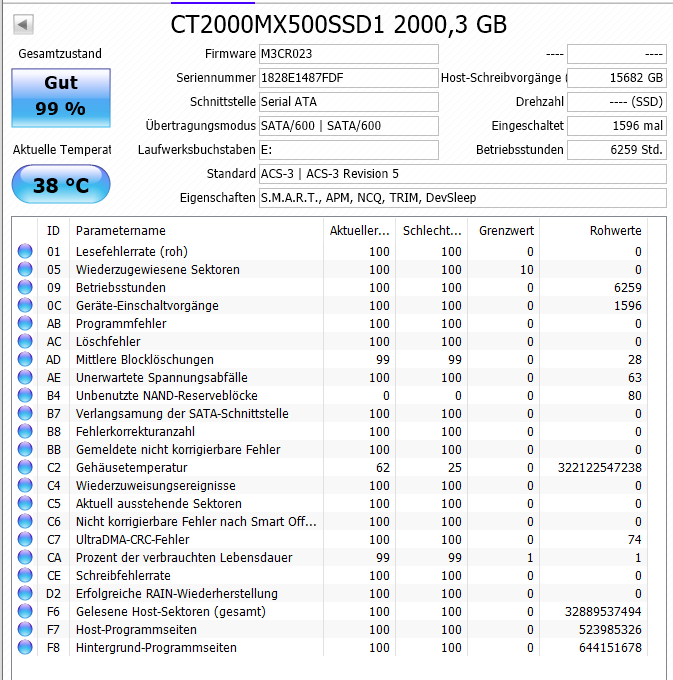Click the status orb for Gemeldete nicht korrigierbare Fehler

tap(25, 450)
